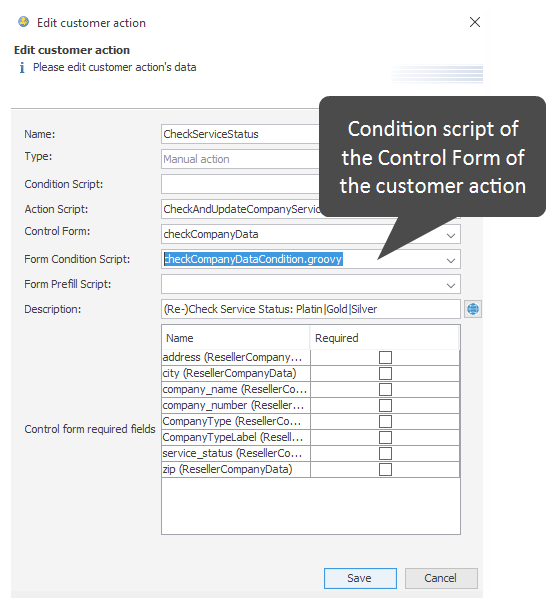Image resolution: width=558 pixels, height=598 pixels.
Task: Toggle Required checkbox for company_number
Action: pyautogui.click(x=385, y=405)
